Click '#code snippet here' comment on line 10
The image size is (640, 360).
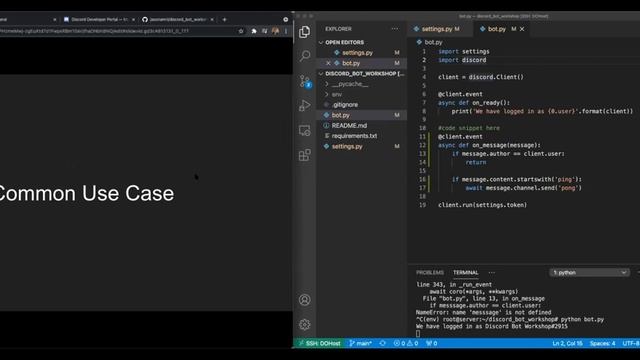pyautogui.click(x=469, y=128)
